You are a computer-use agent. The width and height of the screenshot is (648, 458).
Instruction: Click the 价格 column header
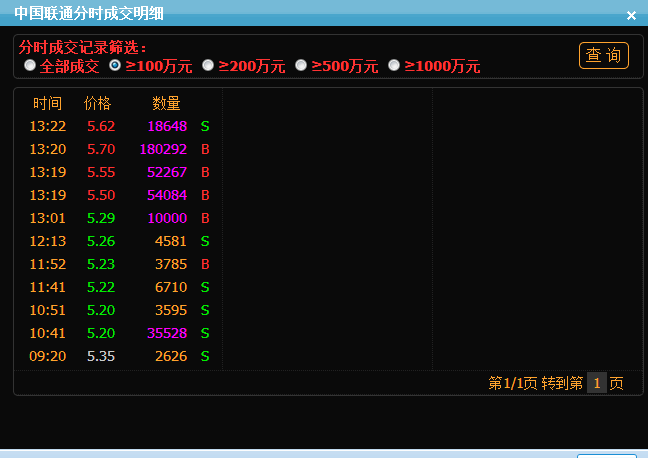point(98,103)
